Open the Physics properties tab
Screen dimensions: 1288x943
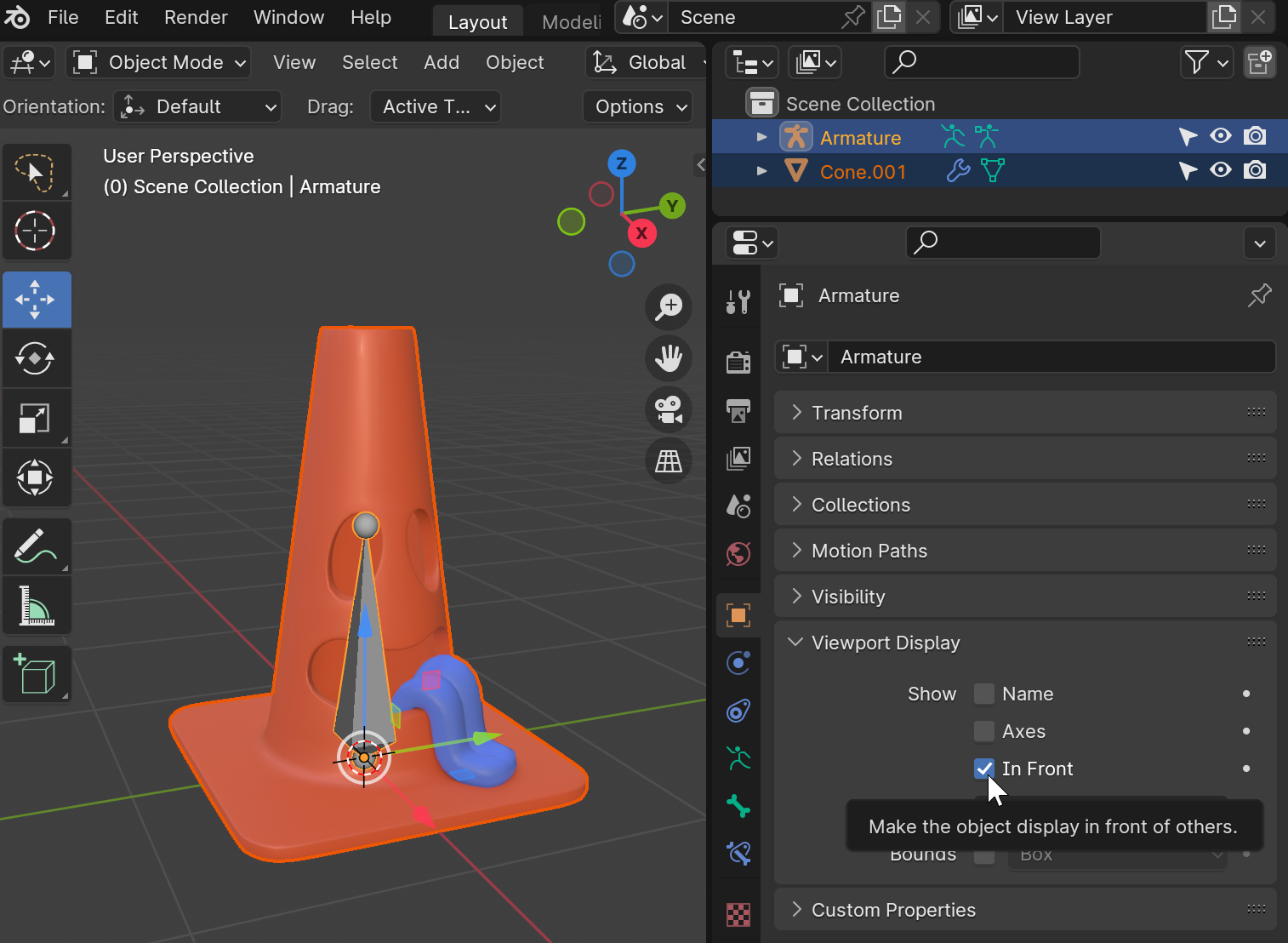tap(738, 662)
